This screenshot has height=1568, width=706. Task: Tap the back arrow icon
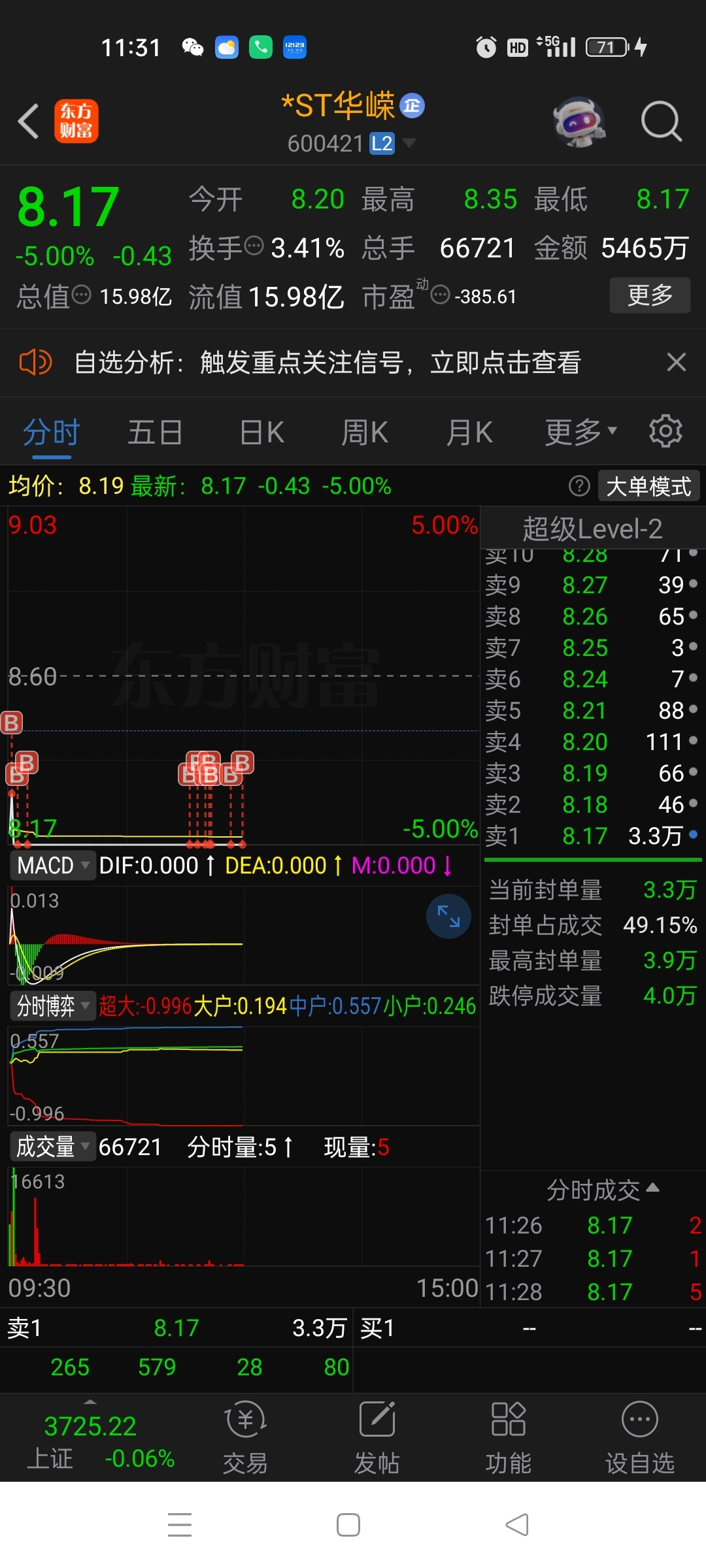pos(29,121)
